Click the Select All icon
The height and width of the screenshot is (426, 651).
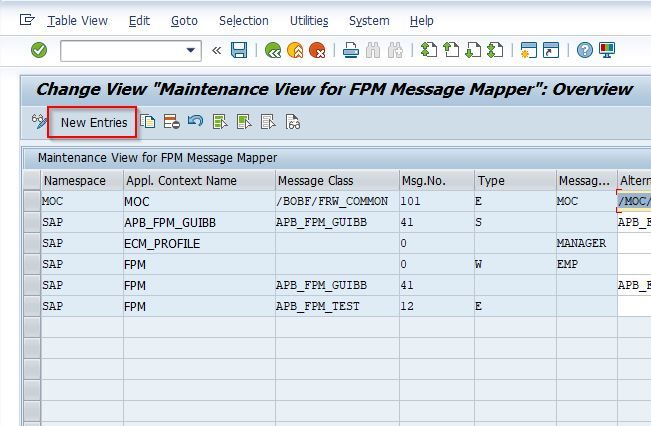[x=220, y=122]
